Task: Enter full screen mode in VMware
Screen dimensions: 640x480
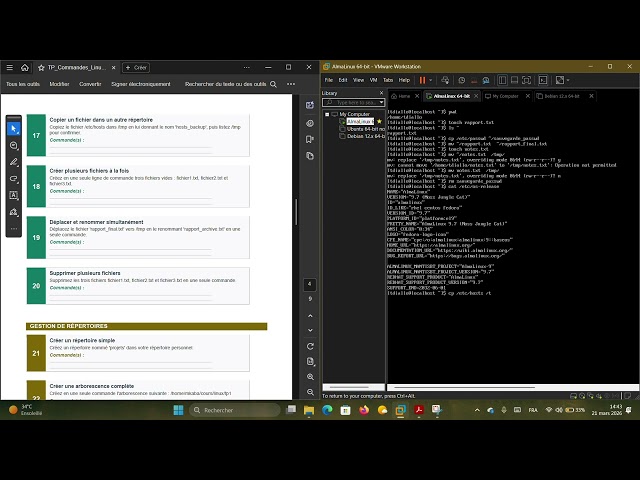Action: [x=527, y=80]
